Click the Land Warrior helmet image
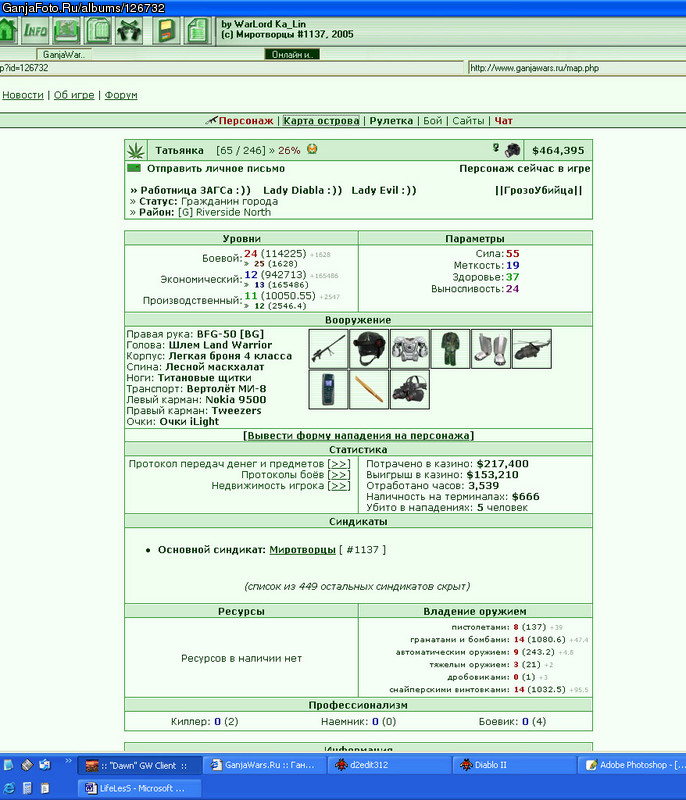Image resolution: width=686 pixels, height=800 pixels. (x=369, y=349)
